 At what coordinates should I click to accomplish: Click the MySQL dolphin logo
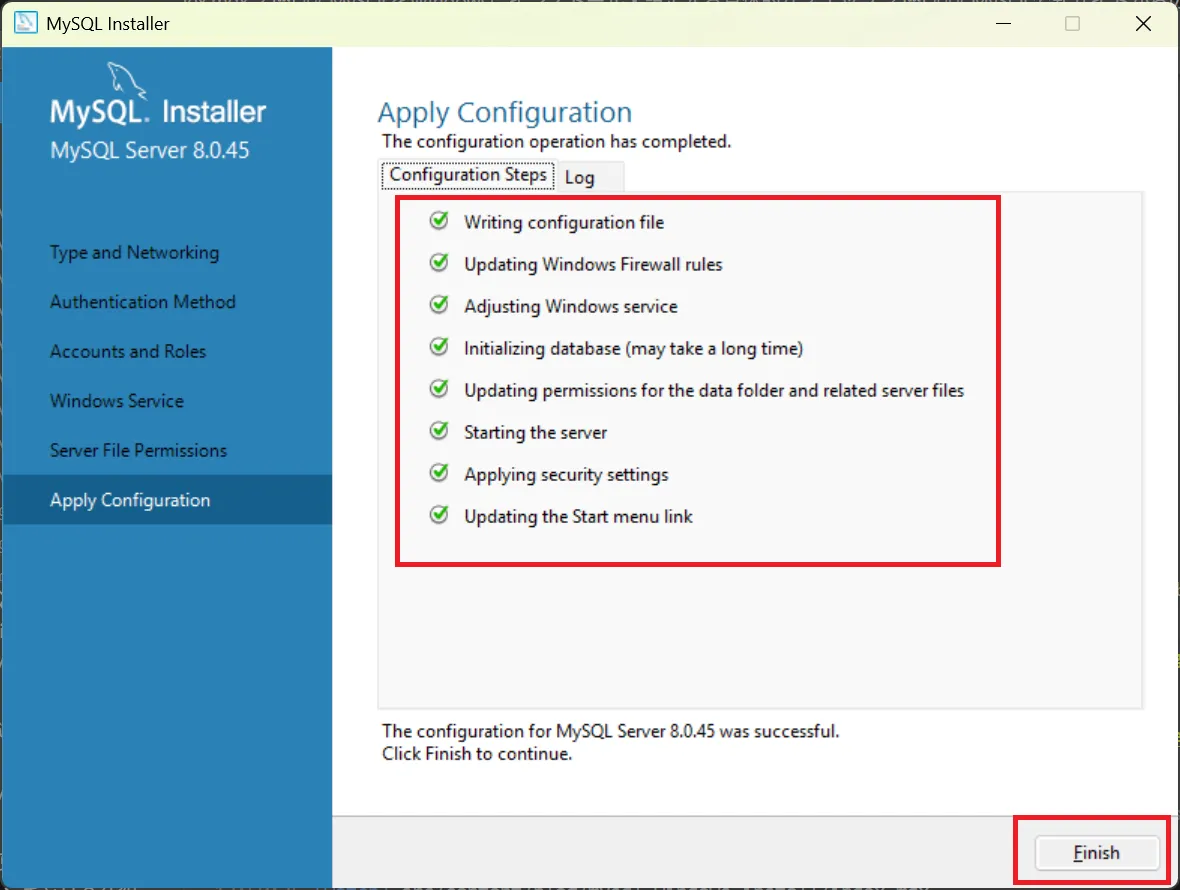coord(126,80)
